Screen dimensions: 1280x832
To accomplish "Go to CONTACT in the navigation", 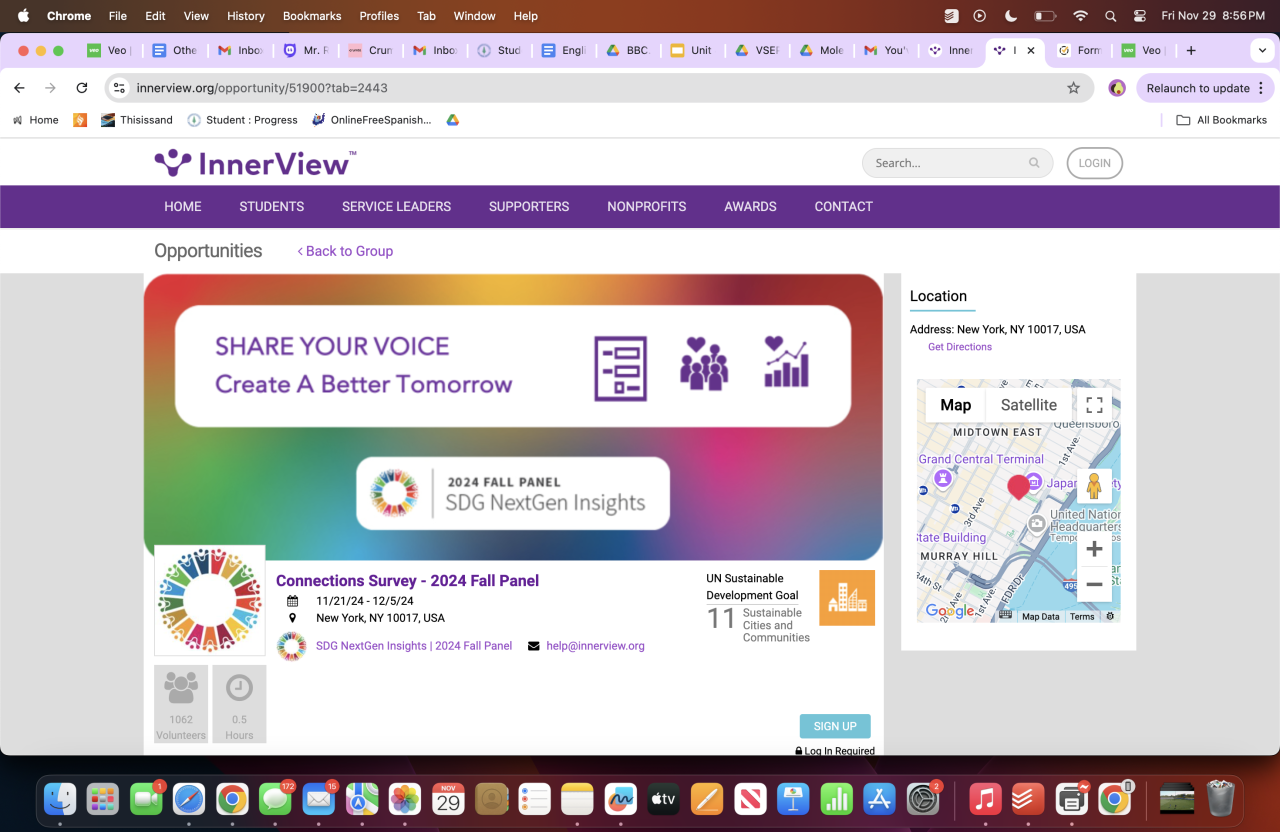I will [x=844, y=207].
